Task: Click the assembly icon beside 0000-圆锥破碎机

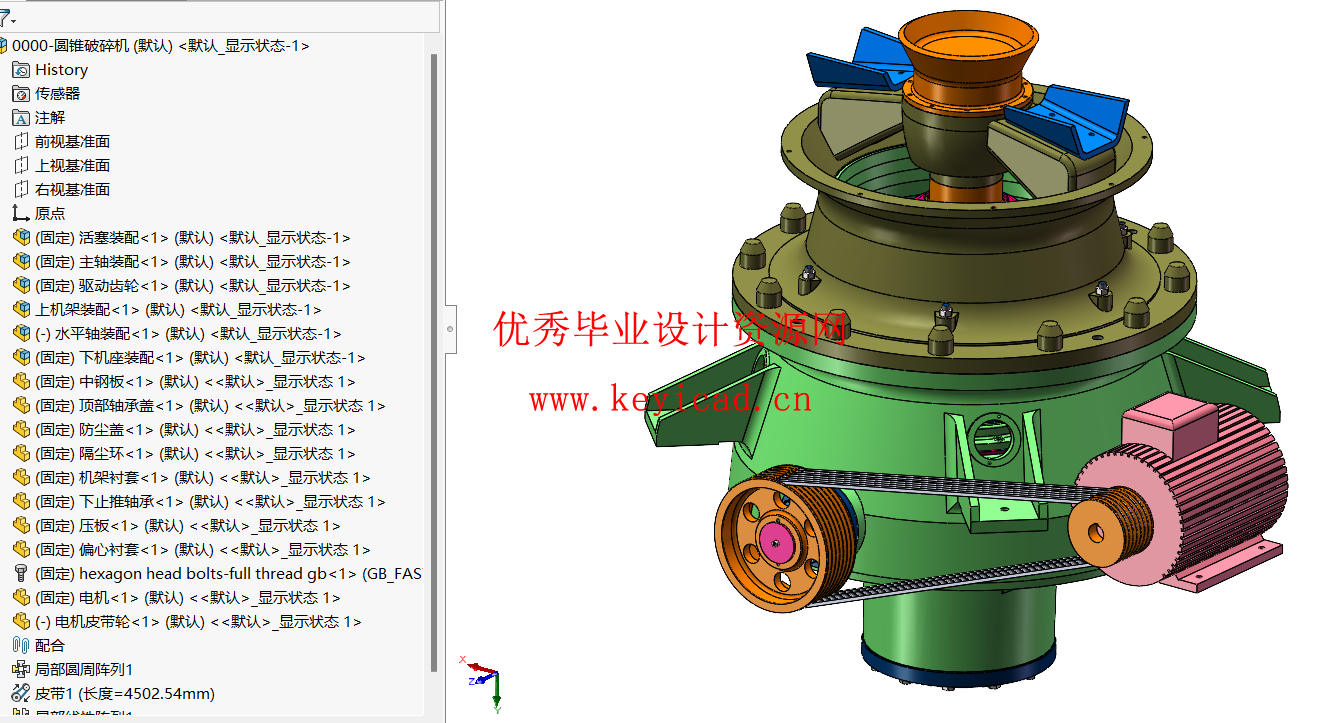Action: pos(8,45)
